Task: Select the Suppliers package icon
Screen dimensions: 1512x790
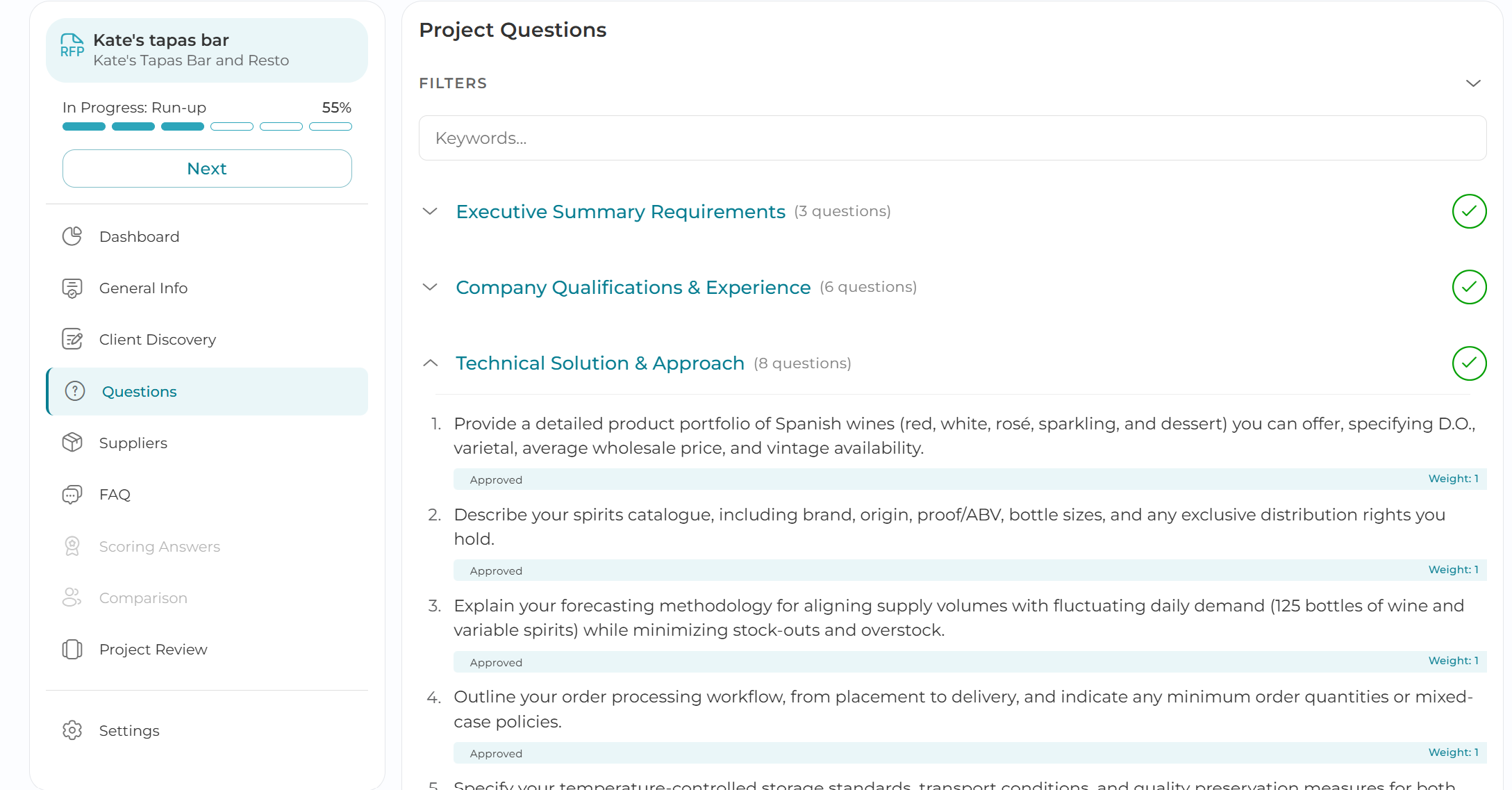Action: tap(74, 443)
